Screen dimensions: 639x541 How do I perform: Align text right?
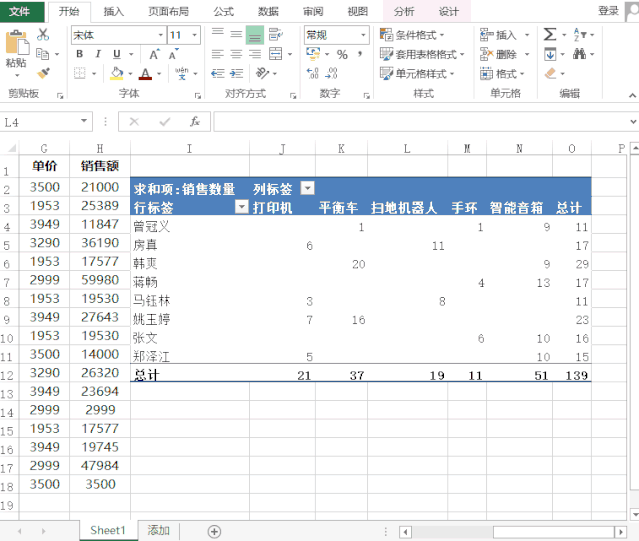tap(255, 54)
